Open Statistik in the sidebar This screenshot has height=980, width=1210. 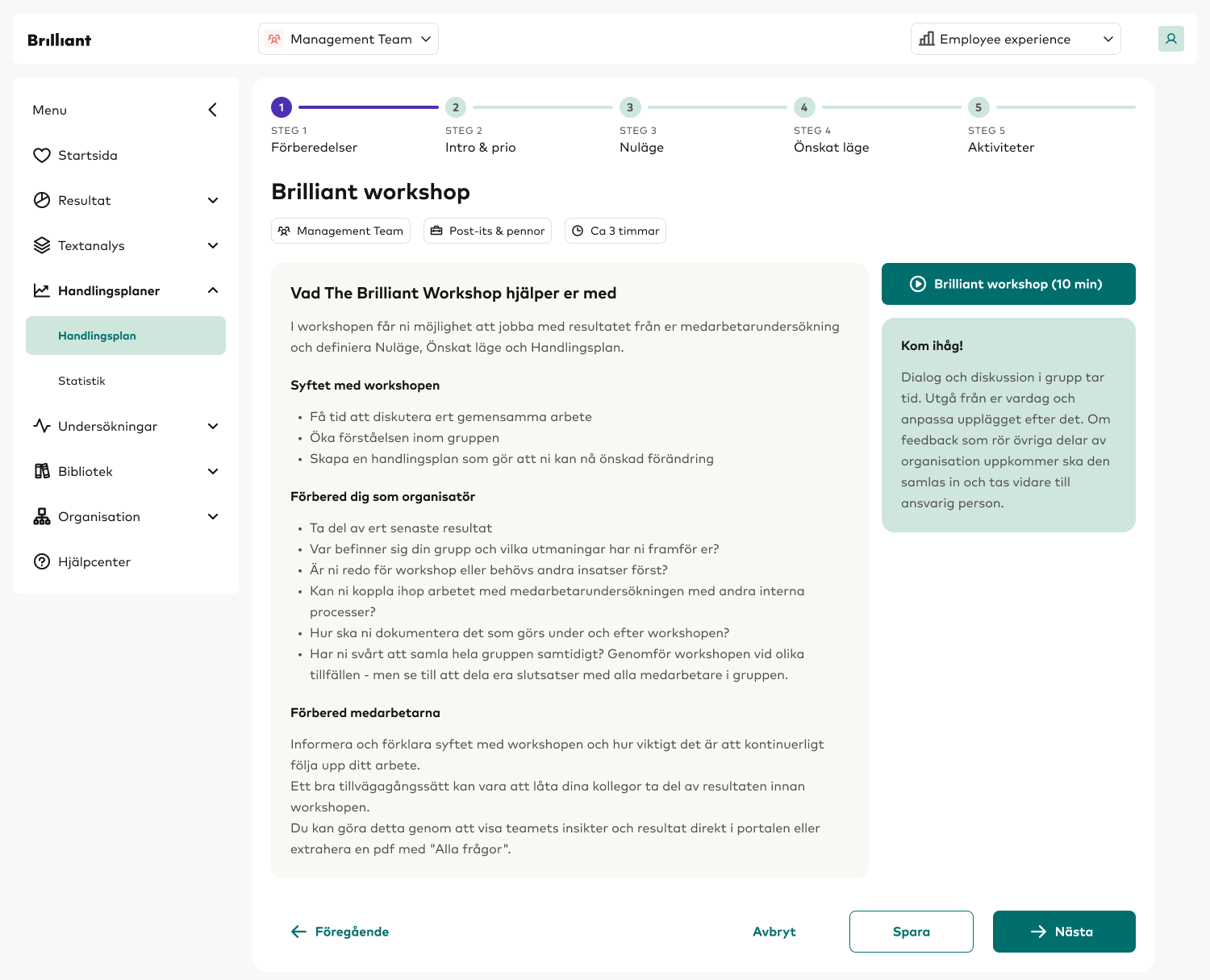point(81,381)
